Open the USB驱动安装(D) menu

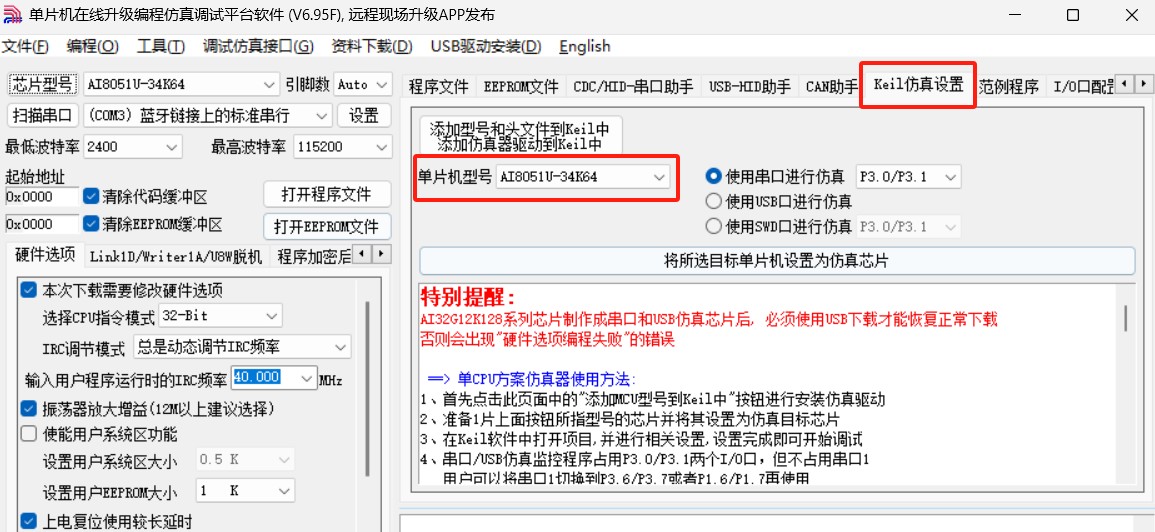[x=486, y=46]
